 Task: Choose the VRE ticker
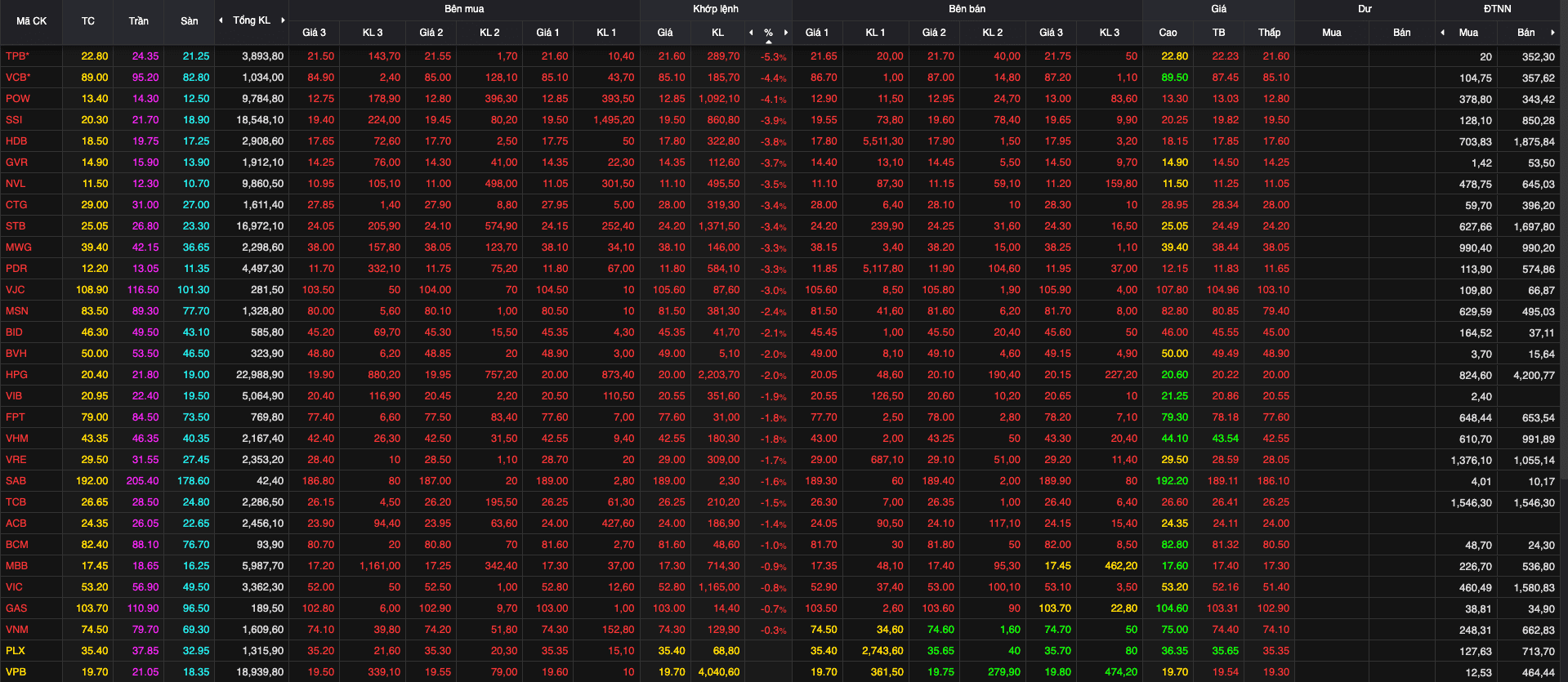point(16,460)
